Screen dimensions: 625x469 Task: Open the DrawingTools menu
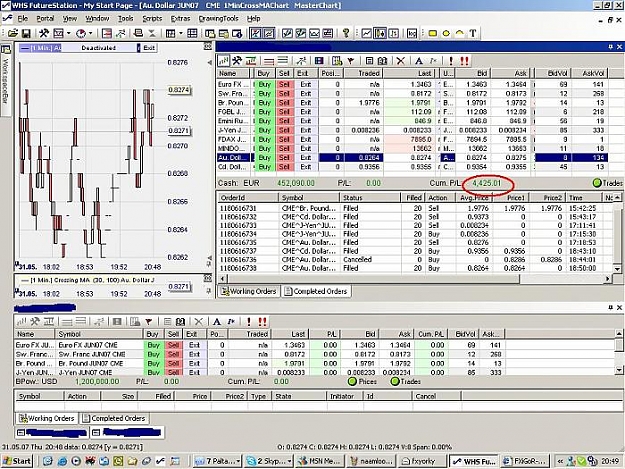click(218, 18)
